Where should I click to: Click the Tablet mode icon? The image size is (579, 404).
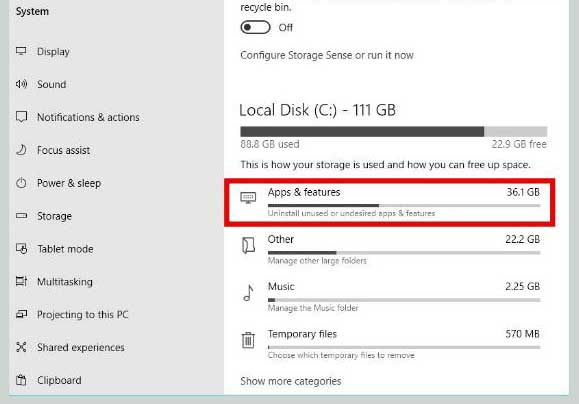pyautogui.click(x=21, y=249)
